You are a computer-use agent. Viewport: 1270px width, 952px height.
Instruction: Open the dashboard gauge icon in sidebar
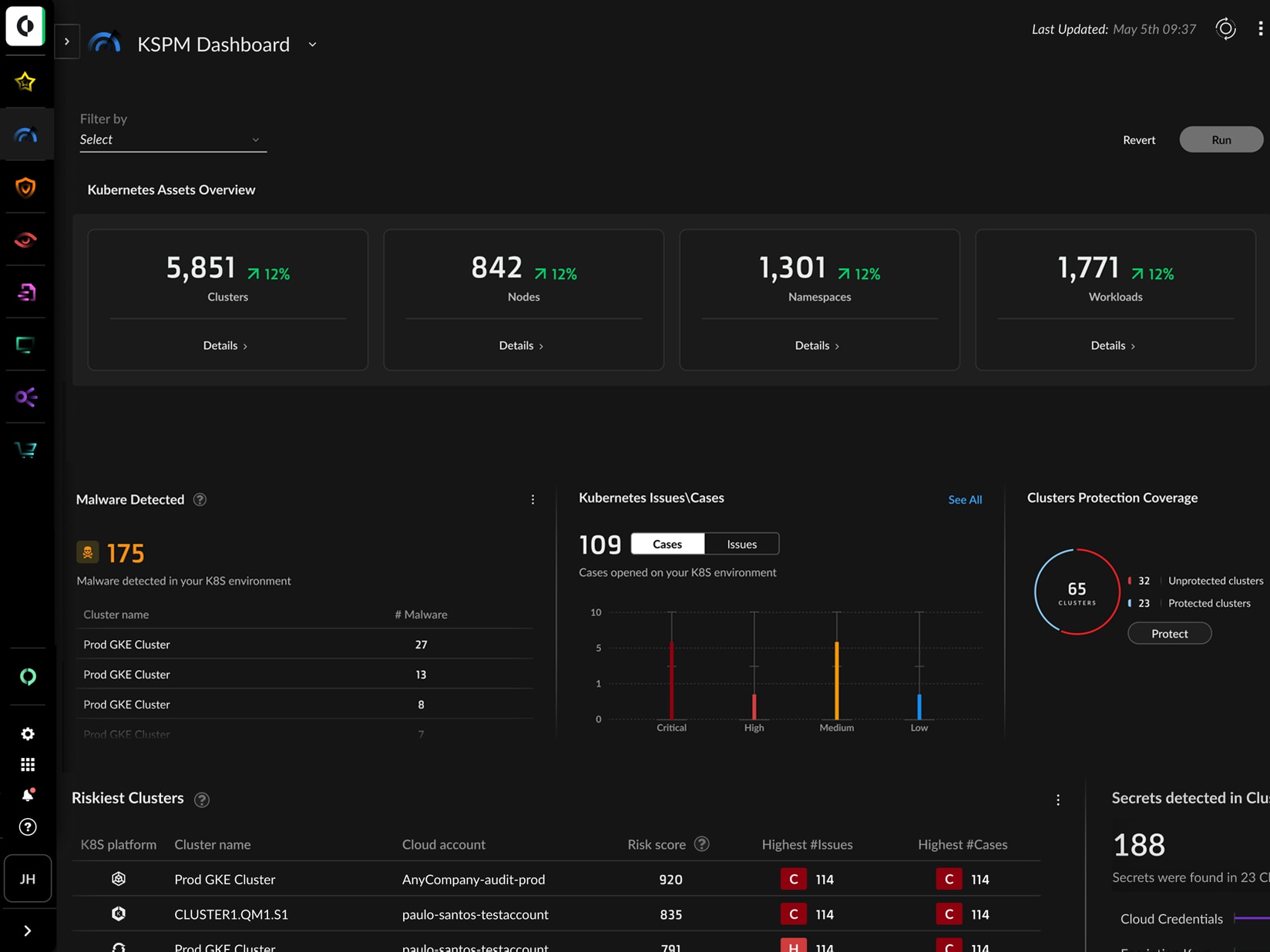point(25,134)
